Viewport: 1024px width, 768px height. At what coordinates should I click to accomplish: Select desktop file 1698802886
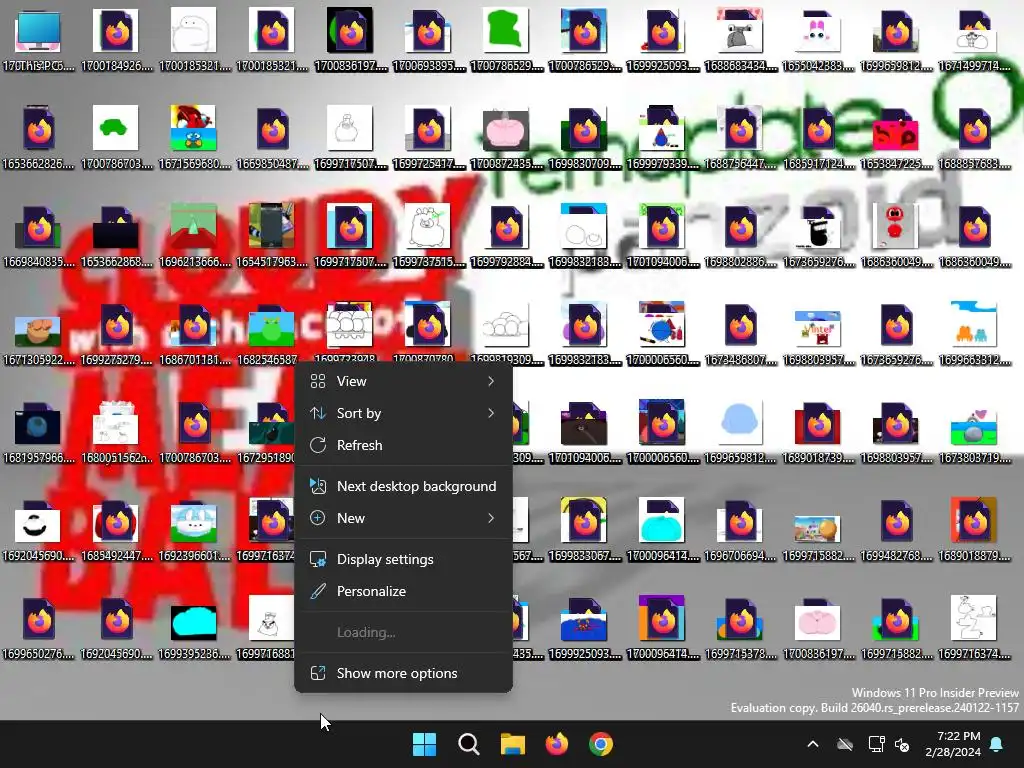tap(741, 236)
